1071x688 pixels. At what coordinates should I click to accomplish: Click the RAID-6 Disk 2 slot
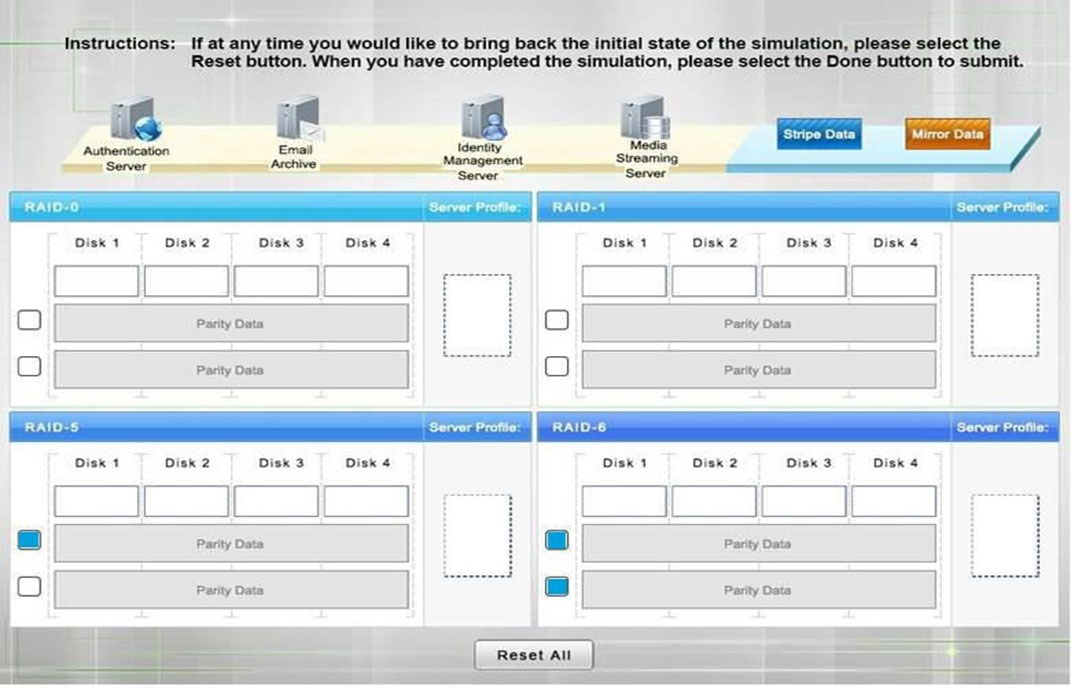[x=714, y=501]
